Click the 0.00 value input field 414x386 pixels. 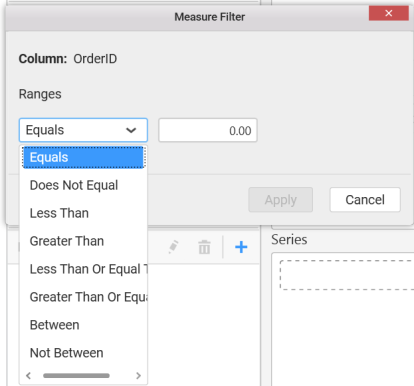tap(208, 130)
